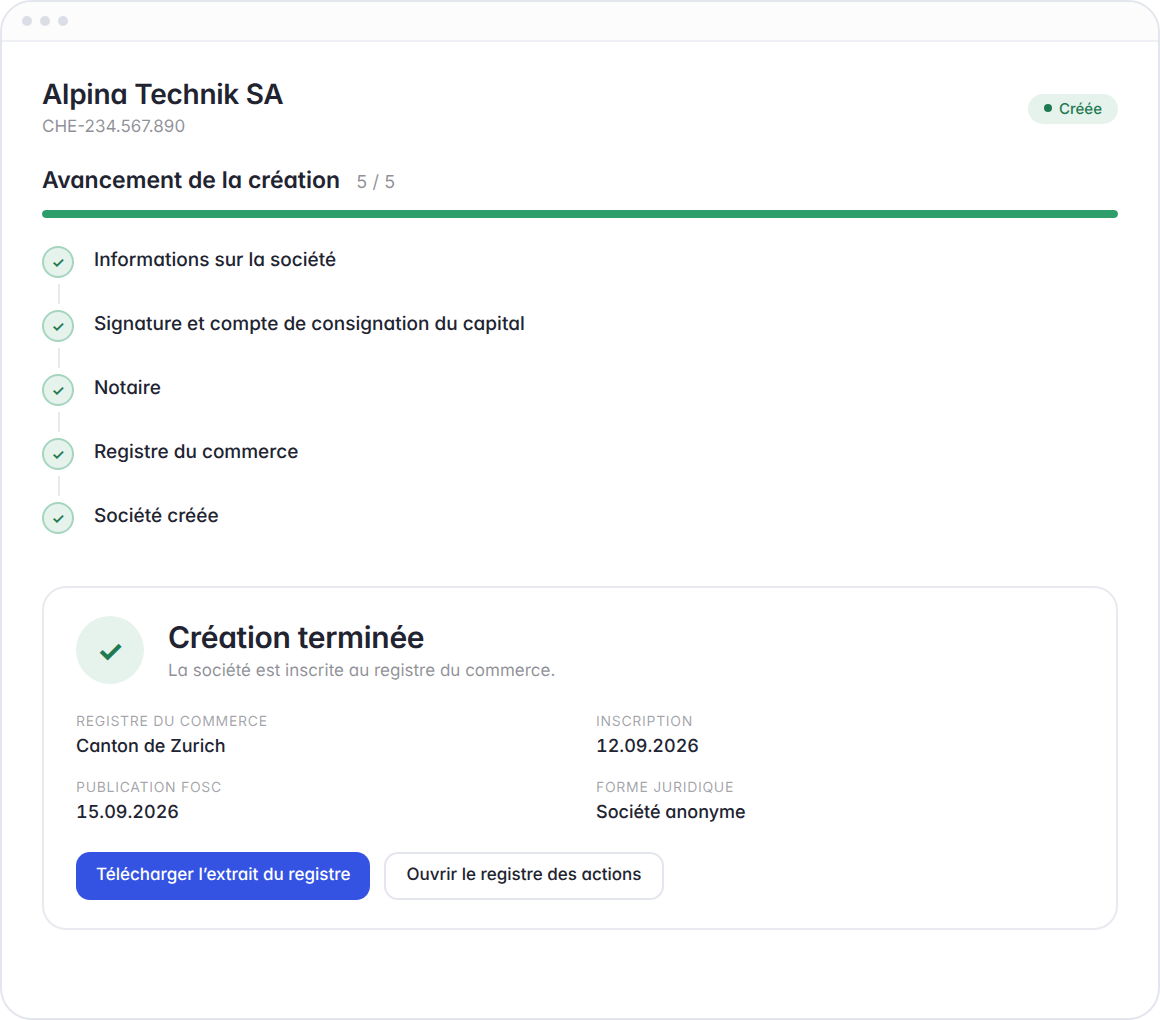Click the large checkmark next to Création terminée
Viewport: 1160px width, 1020px height.
[x=110, y=650]
